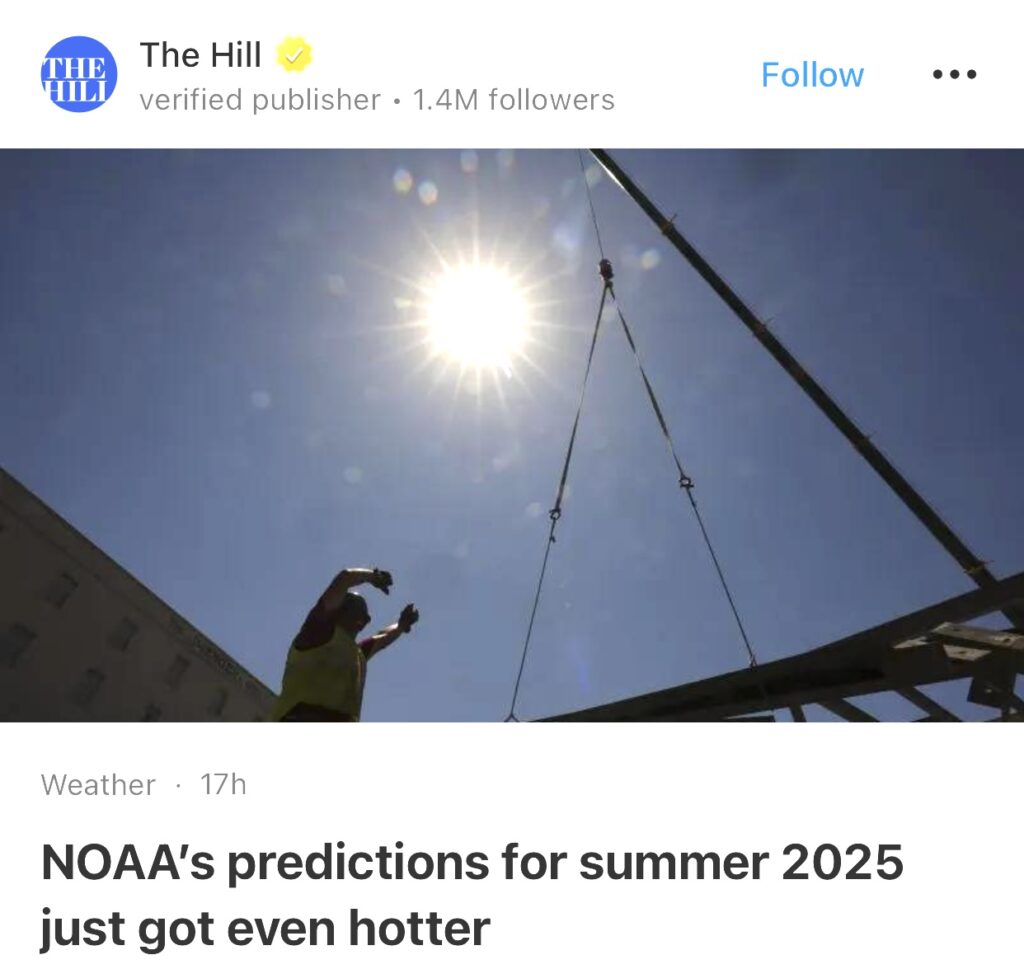Click the horizontal steel frame at photo bottom-right
1024x969 pixels.
click(x=850, y=660)
